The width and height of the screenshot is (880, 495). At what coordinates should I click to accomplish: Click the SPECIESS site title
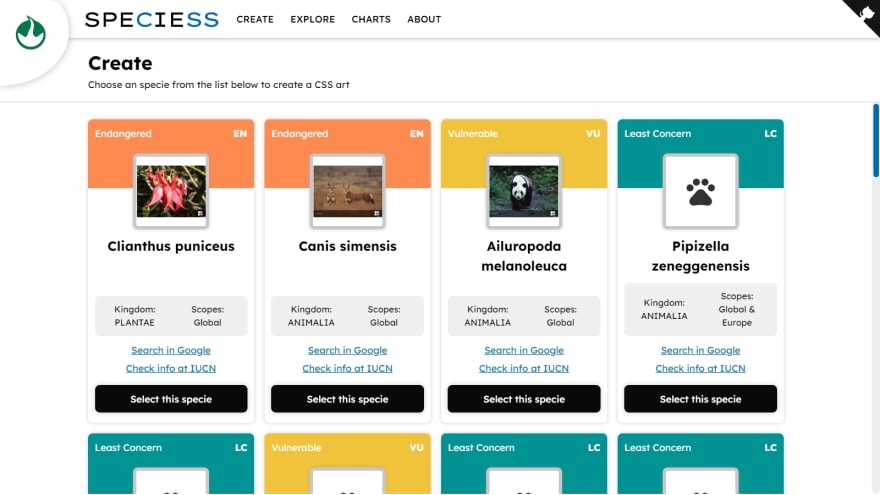[152, 20]
